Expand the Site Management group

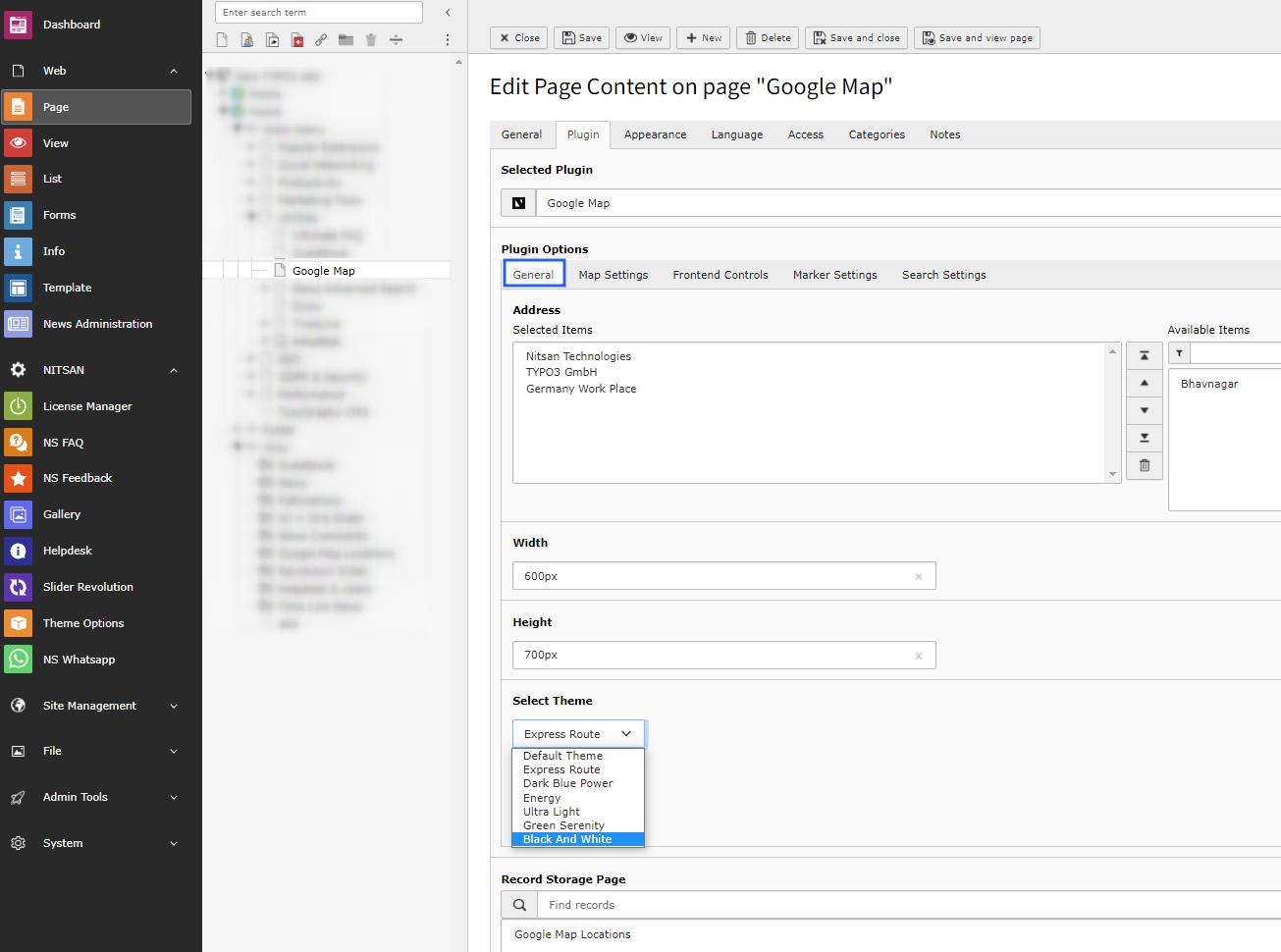pos(174,706)
